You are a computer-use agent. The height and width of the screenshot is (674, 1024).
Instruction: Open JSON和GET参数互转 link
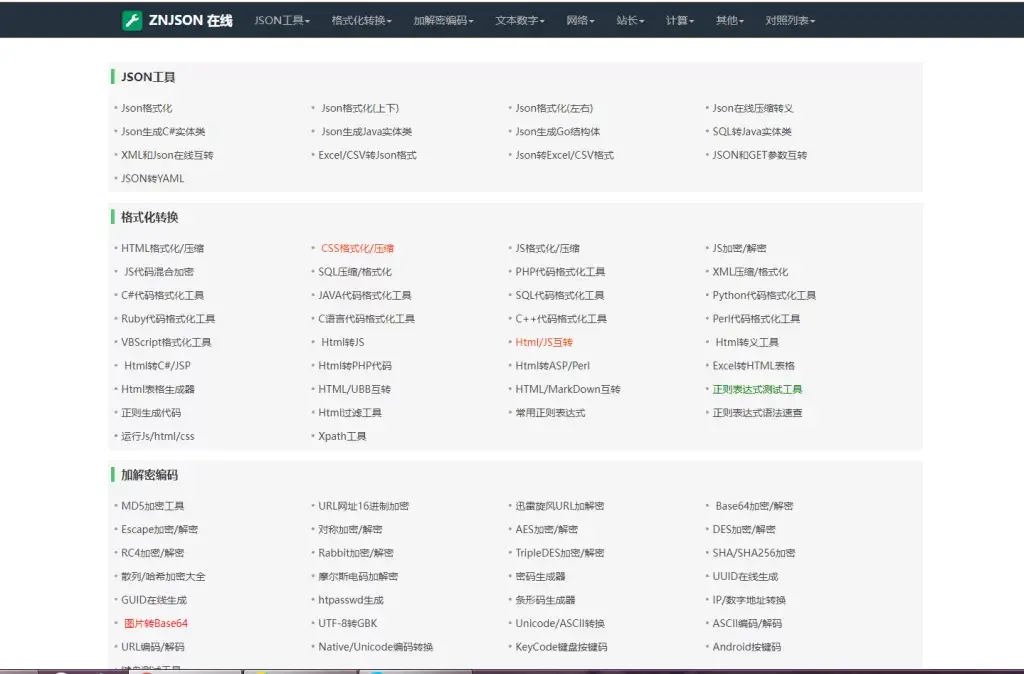pyautogui.click(x=760, y=155)
